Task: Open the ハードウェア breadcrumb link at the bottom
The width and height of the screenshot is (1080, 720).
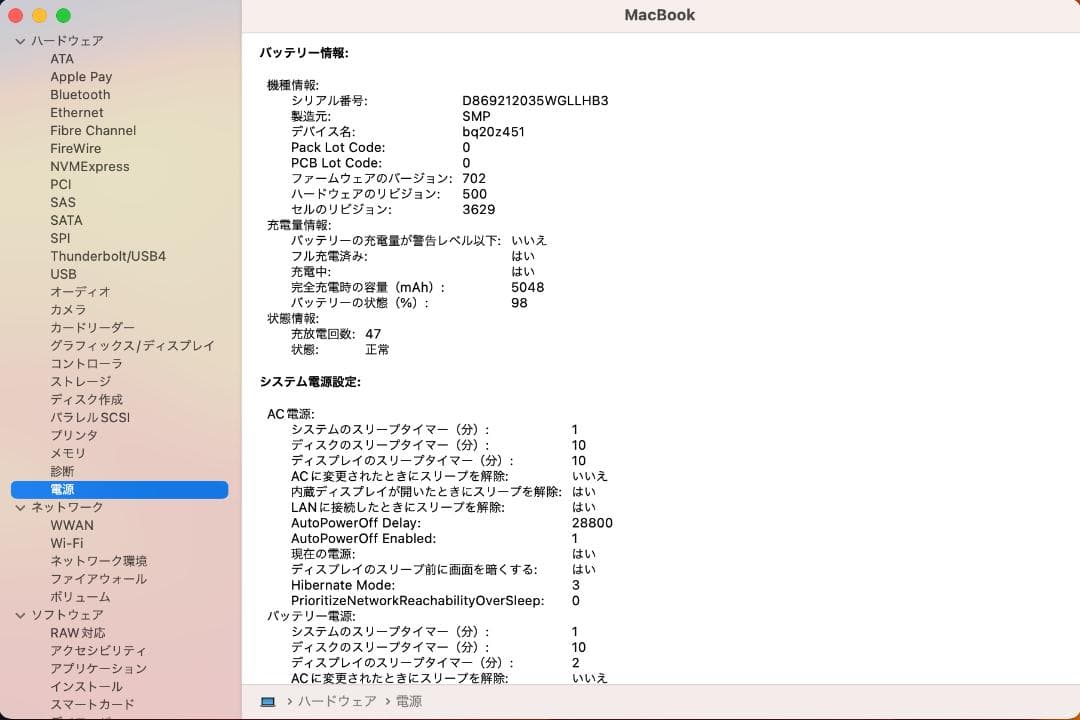Action: point(337,701)
